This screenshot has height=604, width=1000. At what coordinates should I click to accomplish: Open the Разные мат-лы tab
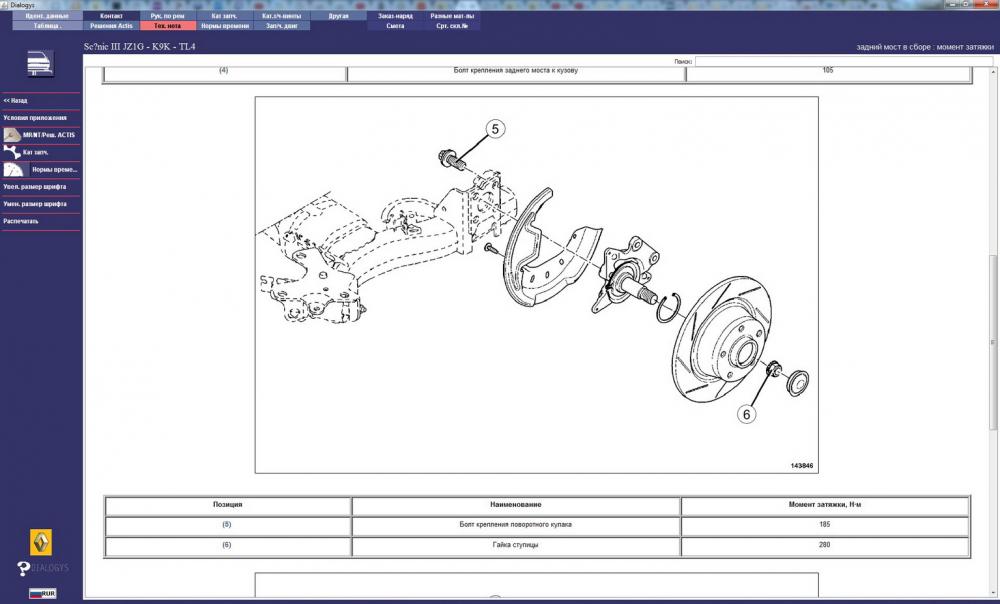[x=452, y=16]
